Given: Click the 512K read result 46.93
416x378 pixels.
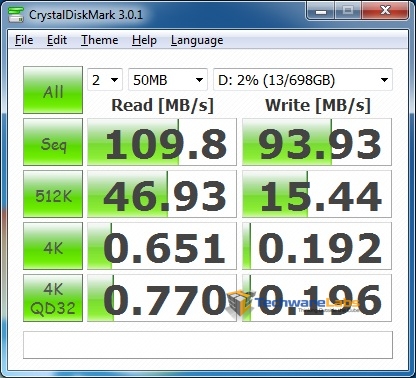Looking at the screenshot, I should click(x=162, y=194).
